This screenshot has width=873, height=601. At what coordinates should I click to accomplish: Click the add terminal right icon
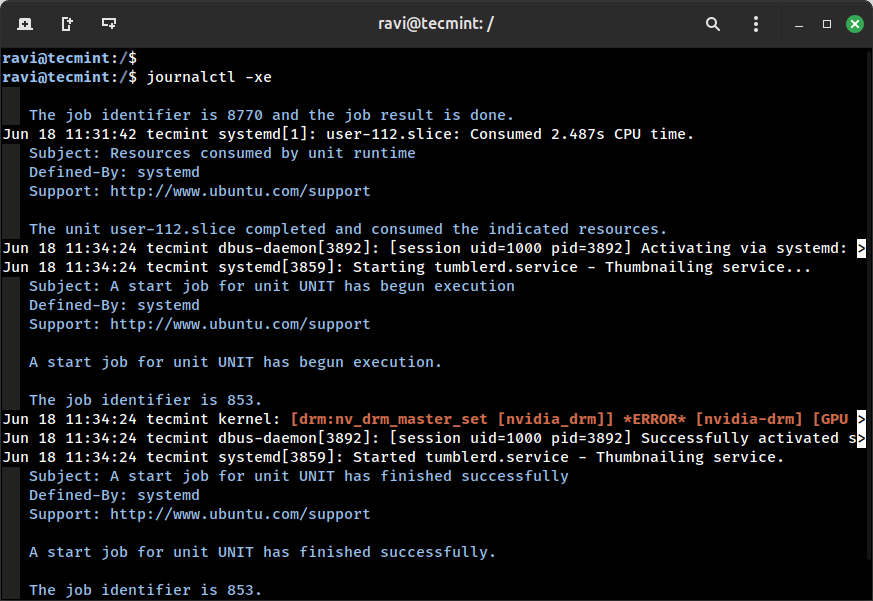[67, 23]
